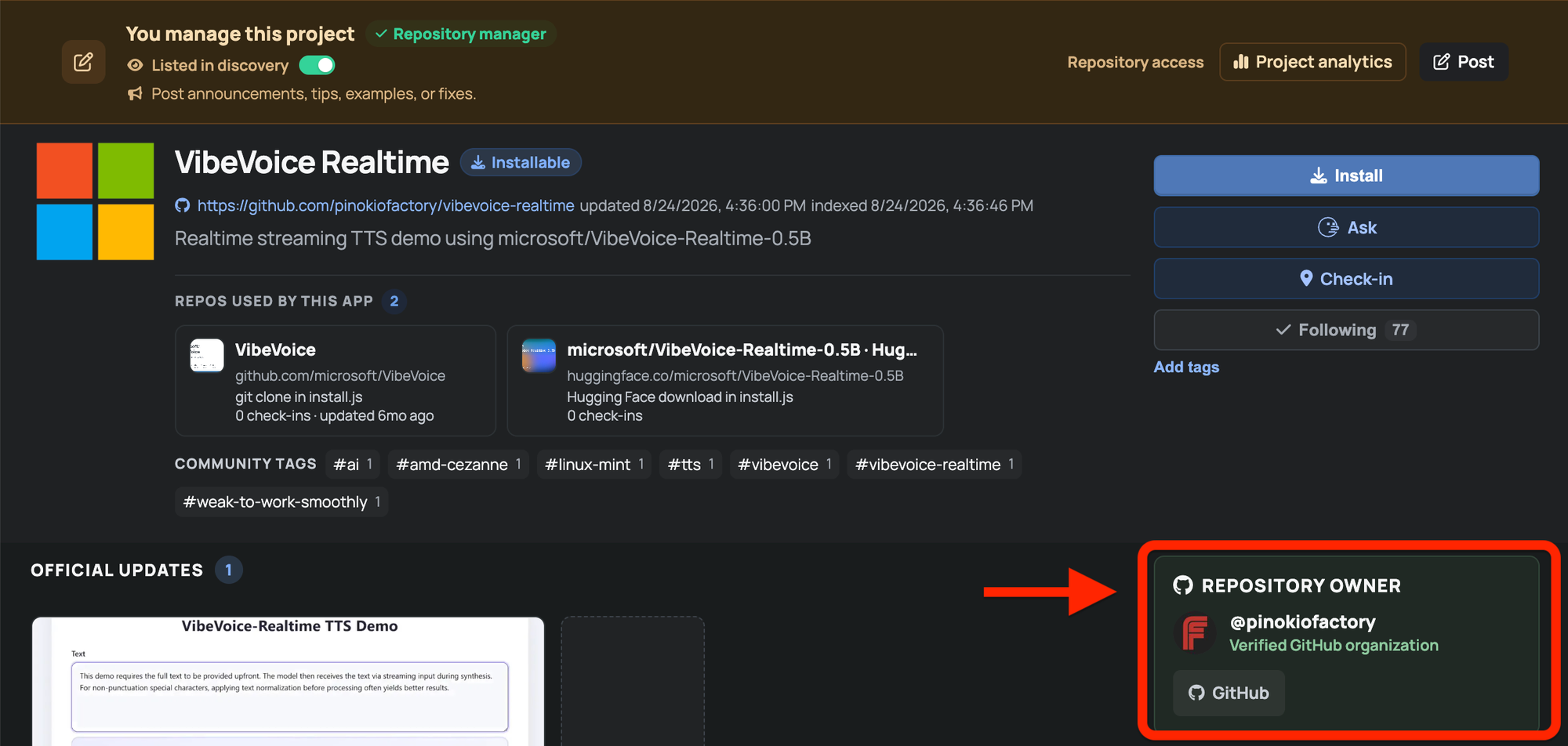Select the #amd-cezanne community tag
The width and height of the screenshot is (1568, 746).
[x=459, y=465]
